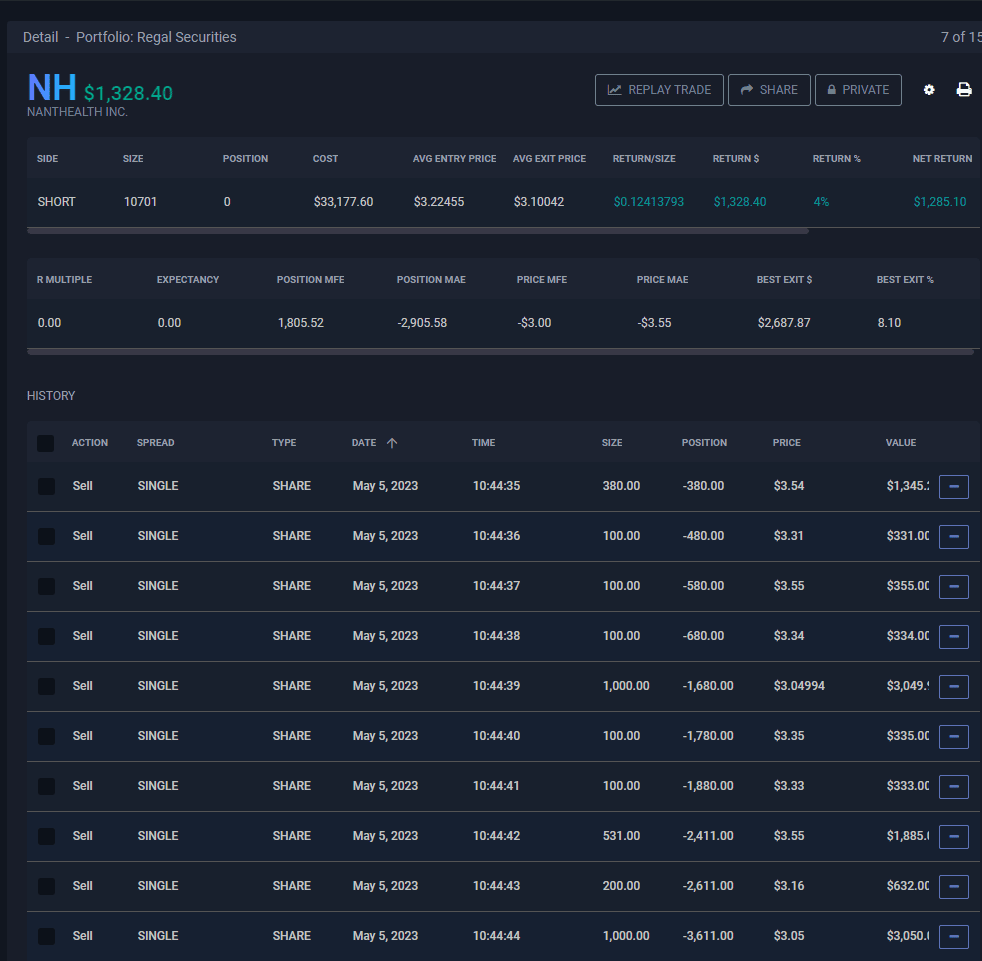This screenshot has width=982, height=961.
Task: Click the print icon
Action: coord(964,90)
